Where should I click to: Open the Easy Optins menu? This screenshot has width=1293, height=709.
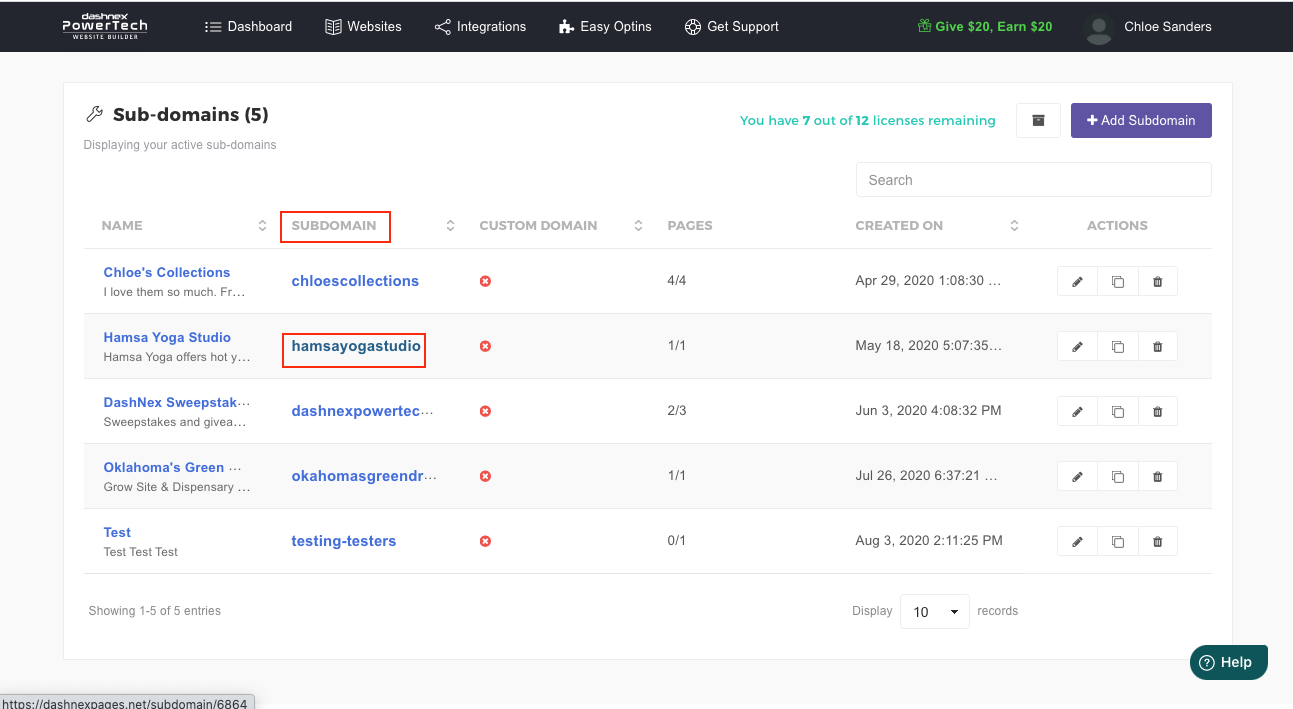(x=605, y=27)
